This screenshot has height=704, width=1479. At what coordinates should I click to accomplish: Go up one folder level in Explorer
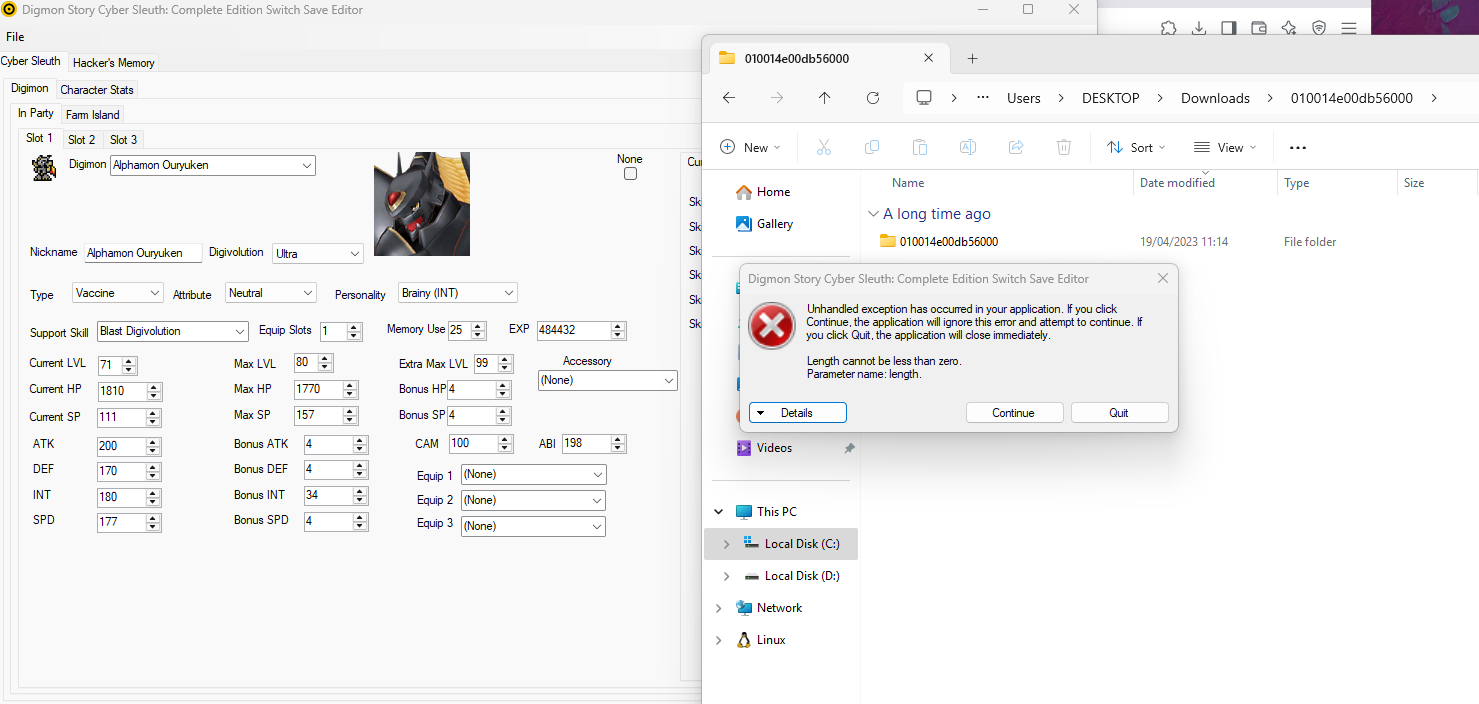824,98
